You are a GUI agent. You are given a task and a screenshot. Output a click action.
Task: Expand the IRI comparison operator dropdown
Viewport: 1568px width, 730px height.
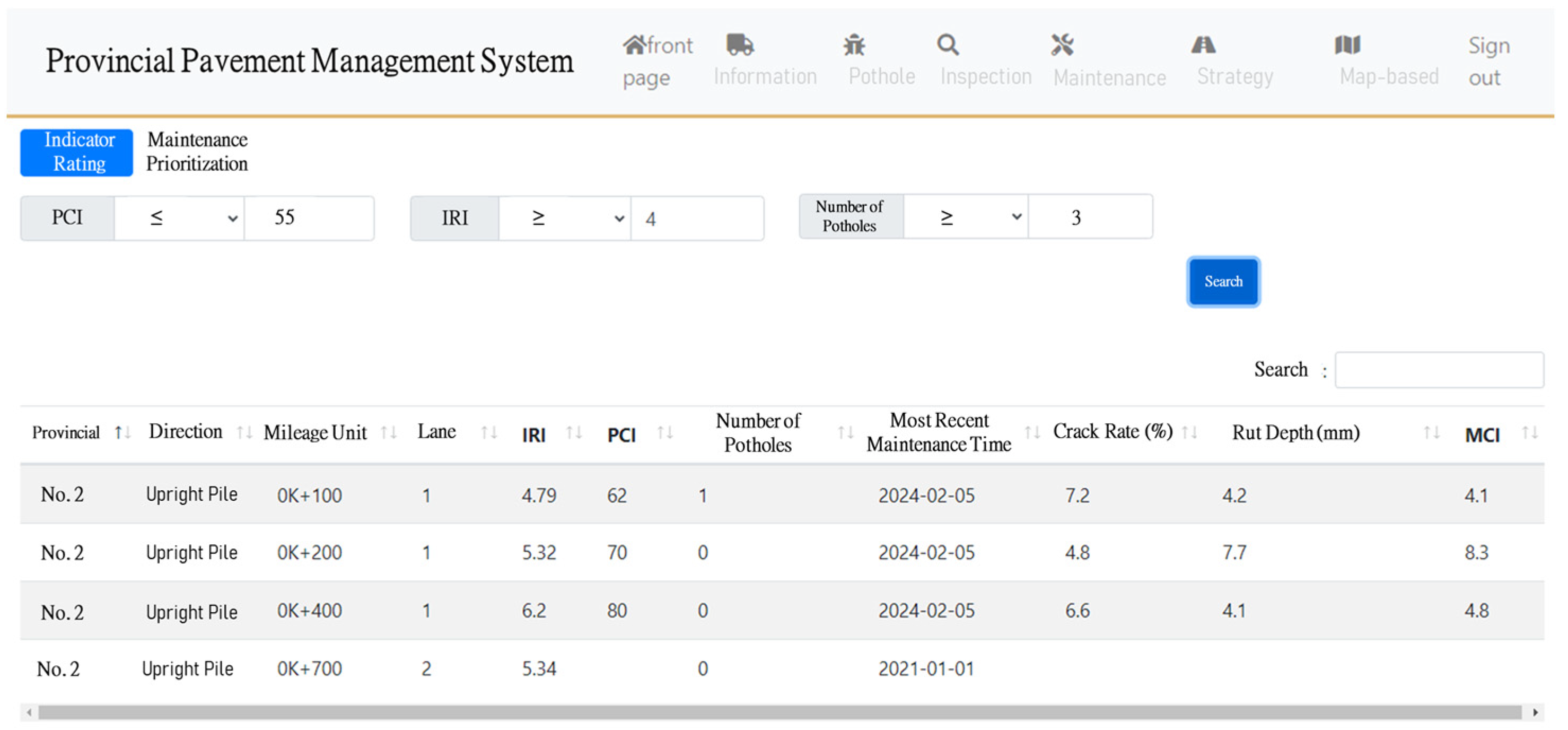point(564,218)
